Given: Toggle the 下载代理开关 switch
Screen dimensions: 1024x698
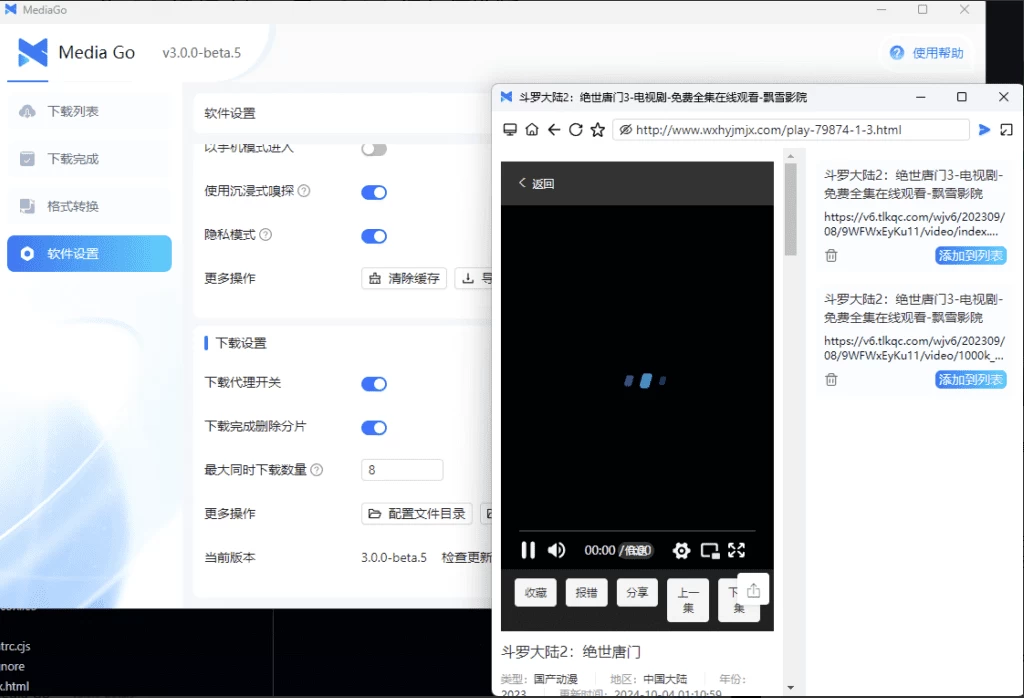Looking at the screenshot, I should pyautogui.click(x=374, y=384).
